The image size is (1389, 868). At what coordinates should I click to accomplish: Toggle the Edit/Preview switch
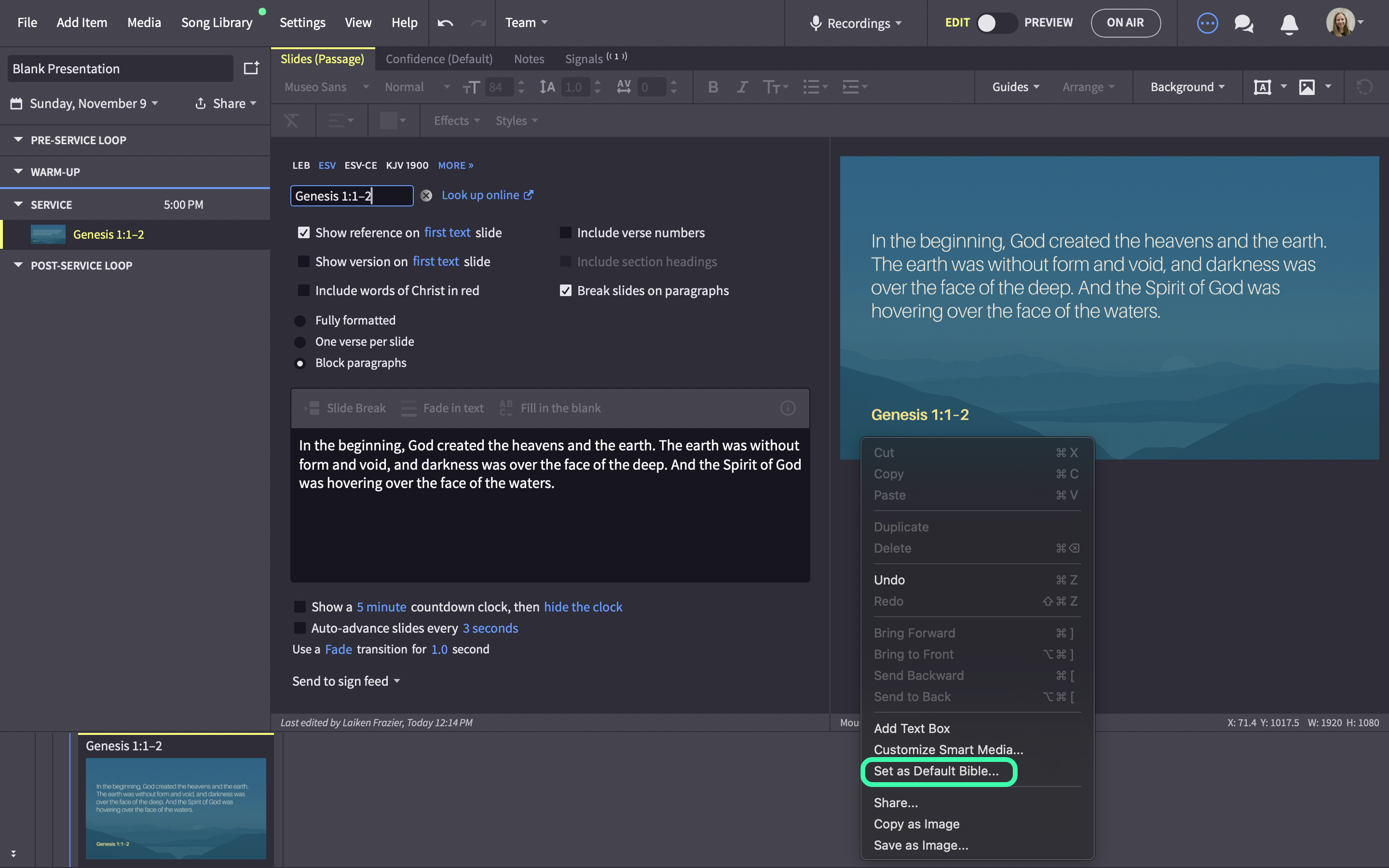click(x=996, y=23)
